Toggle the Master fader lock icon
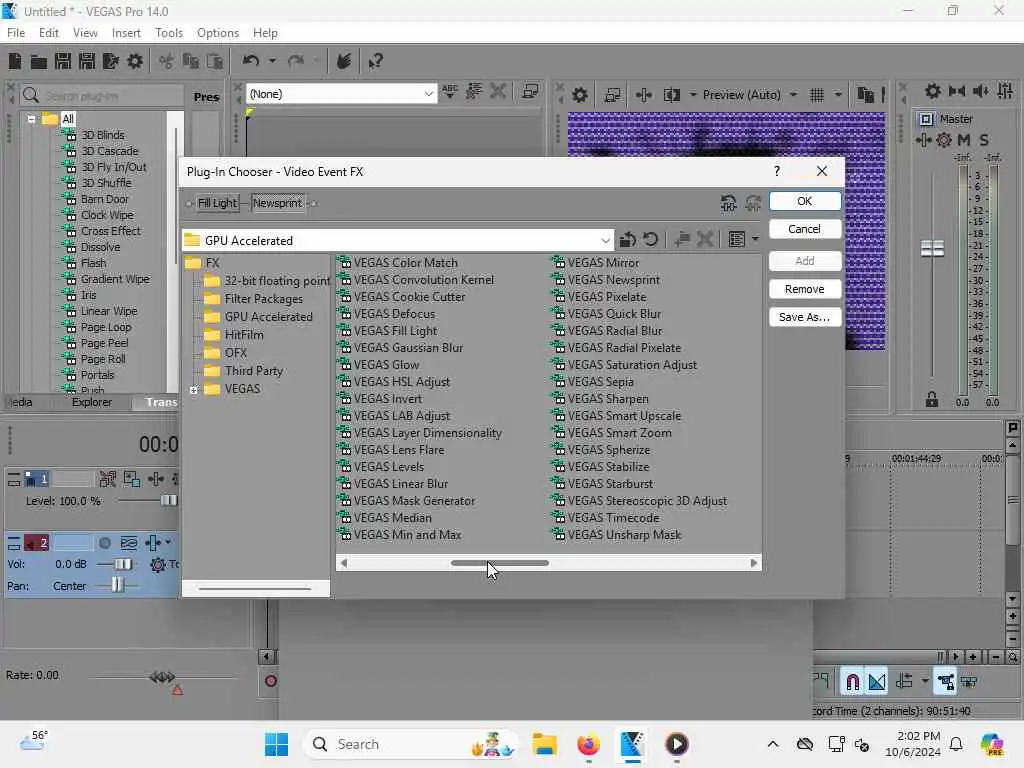The height and width of the screenshot is (768, 1024). [x=932, y=400]
